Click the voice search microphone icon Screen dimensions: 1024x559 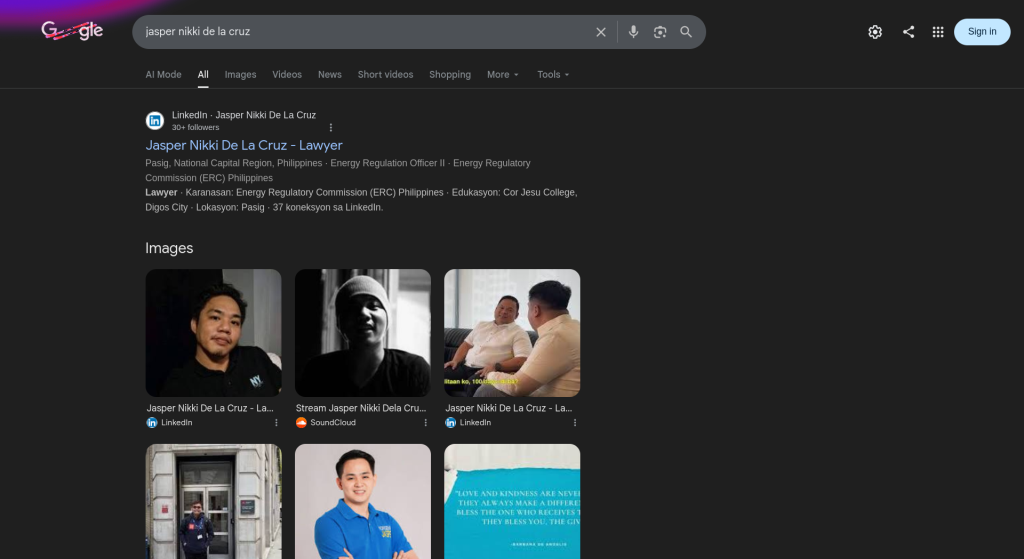point(633,32)
